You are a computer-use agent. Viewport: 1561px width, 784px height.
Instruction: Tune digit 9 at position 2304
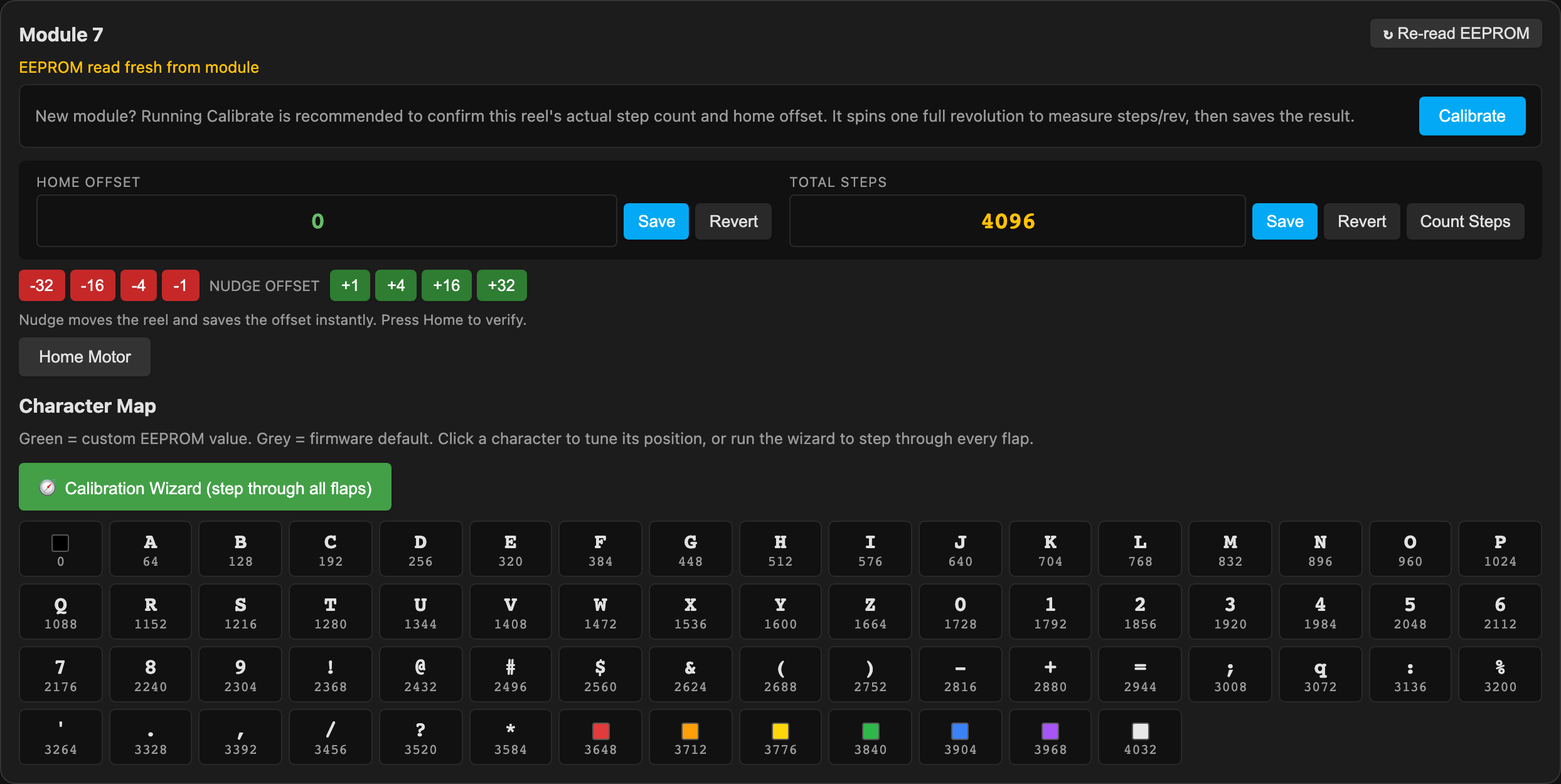pos(240,674)
